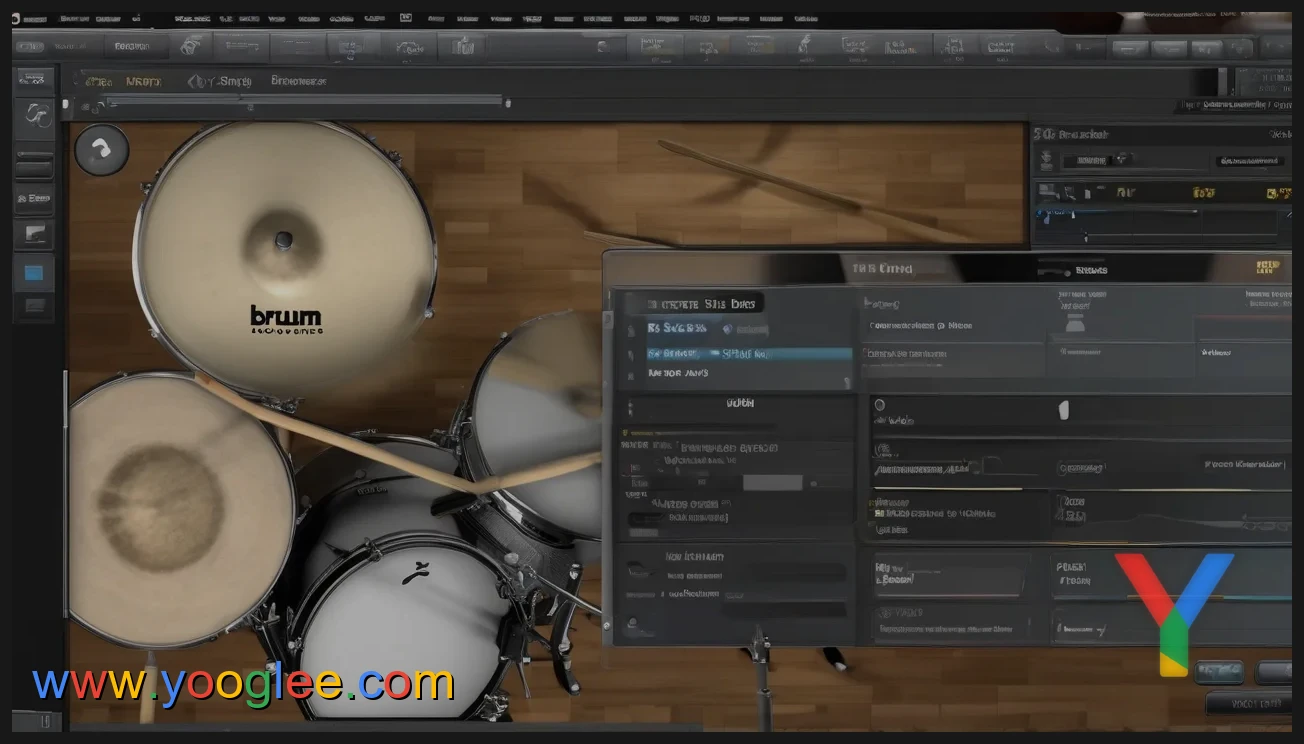
Task: Switch to the Sounds tab in the dialog header
Action: point(1092,268)
